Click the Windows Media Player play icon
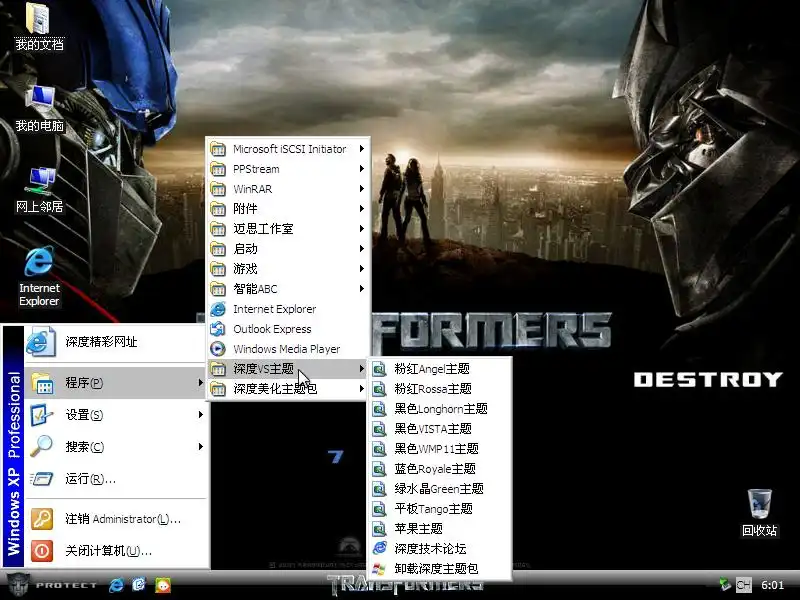 coord(218,349)
